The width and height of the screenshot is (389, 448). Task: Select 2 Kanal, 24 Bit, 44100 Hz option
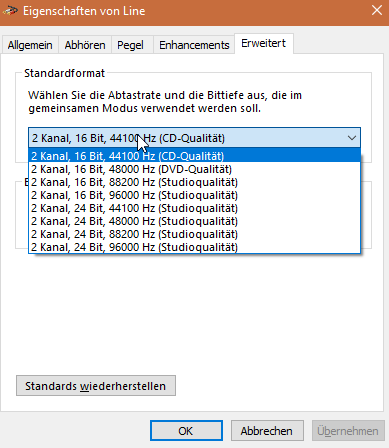pyautogui.click(x=194, y=208)
